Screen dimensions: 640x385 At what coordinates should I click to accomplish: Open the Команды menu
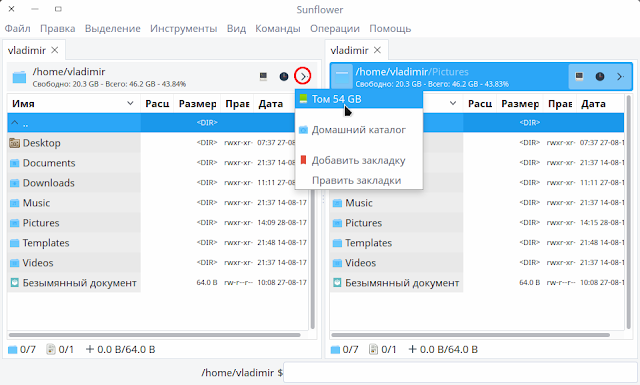(x=278, y=29)
